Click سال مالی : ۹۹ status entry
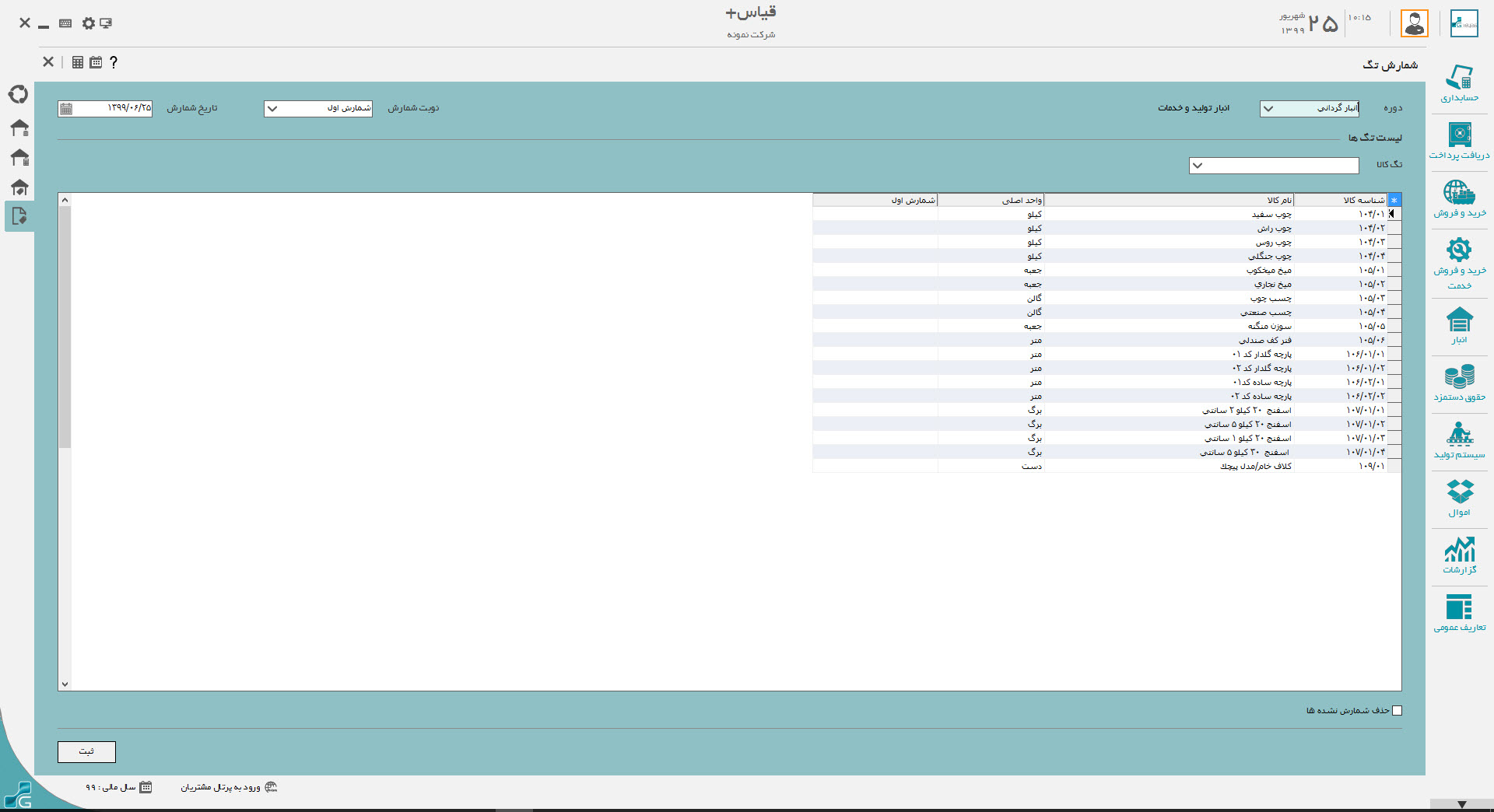The height and width of the screenshot is (812, 1494). (x=110, y=787)
